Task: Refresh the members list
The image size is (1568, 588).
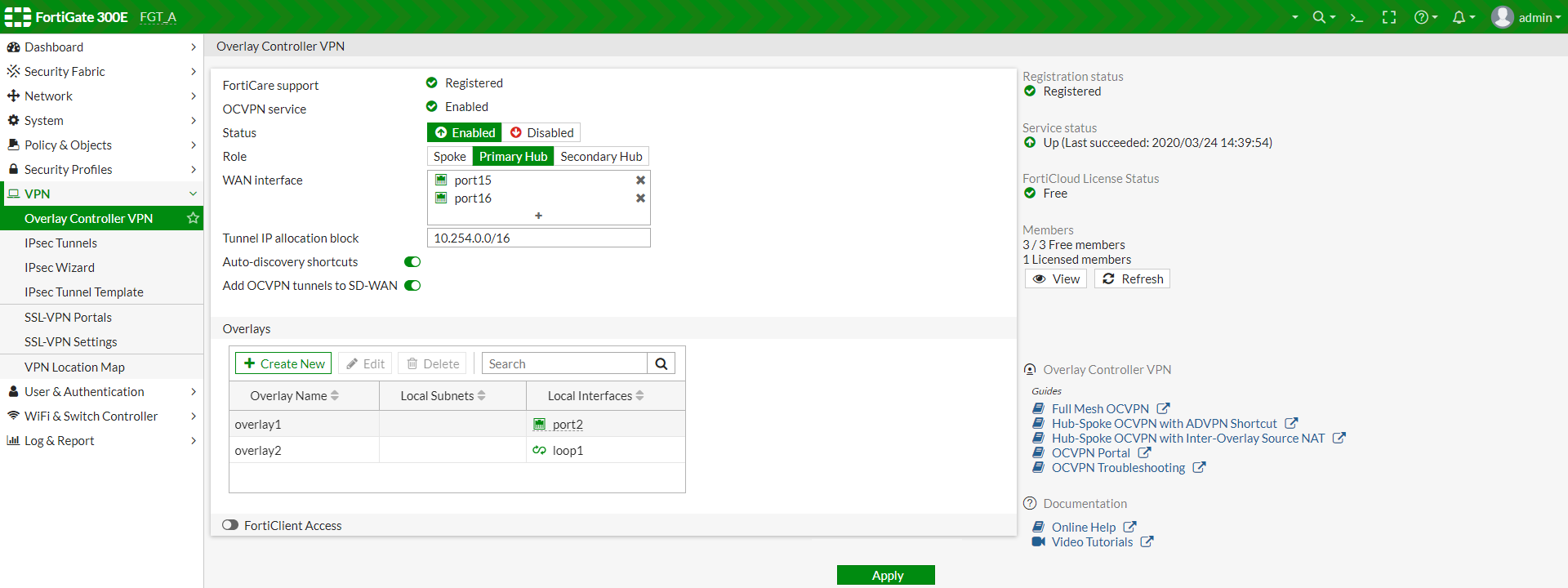Action: tap(1132, 278)
